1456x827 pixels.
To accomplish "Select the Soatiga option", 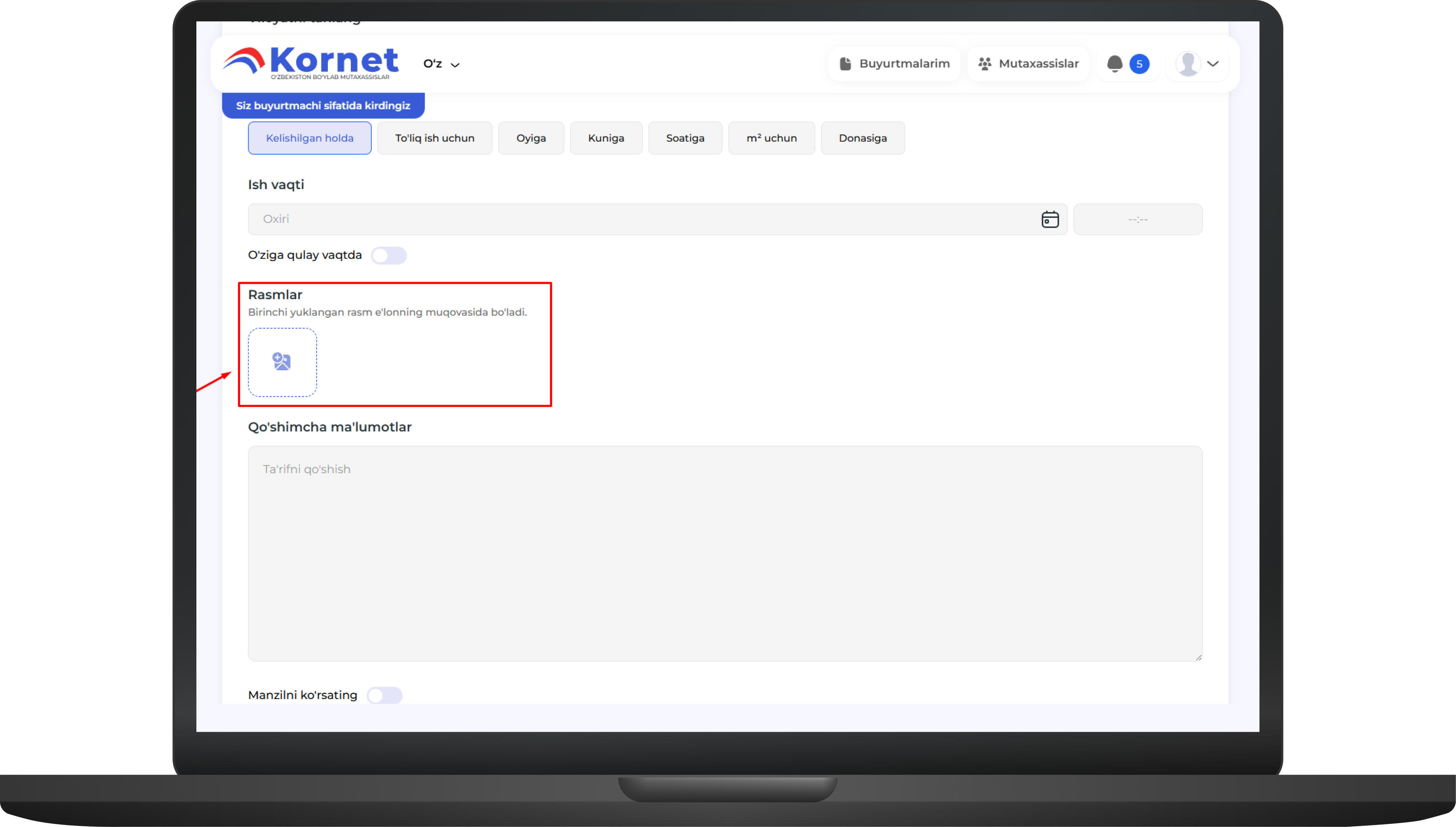I will pos(685,138).
